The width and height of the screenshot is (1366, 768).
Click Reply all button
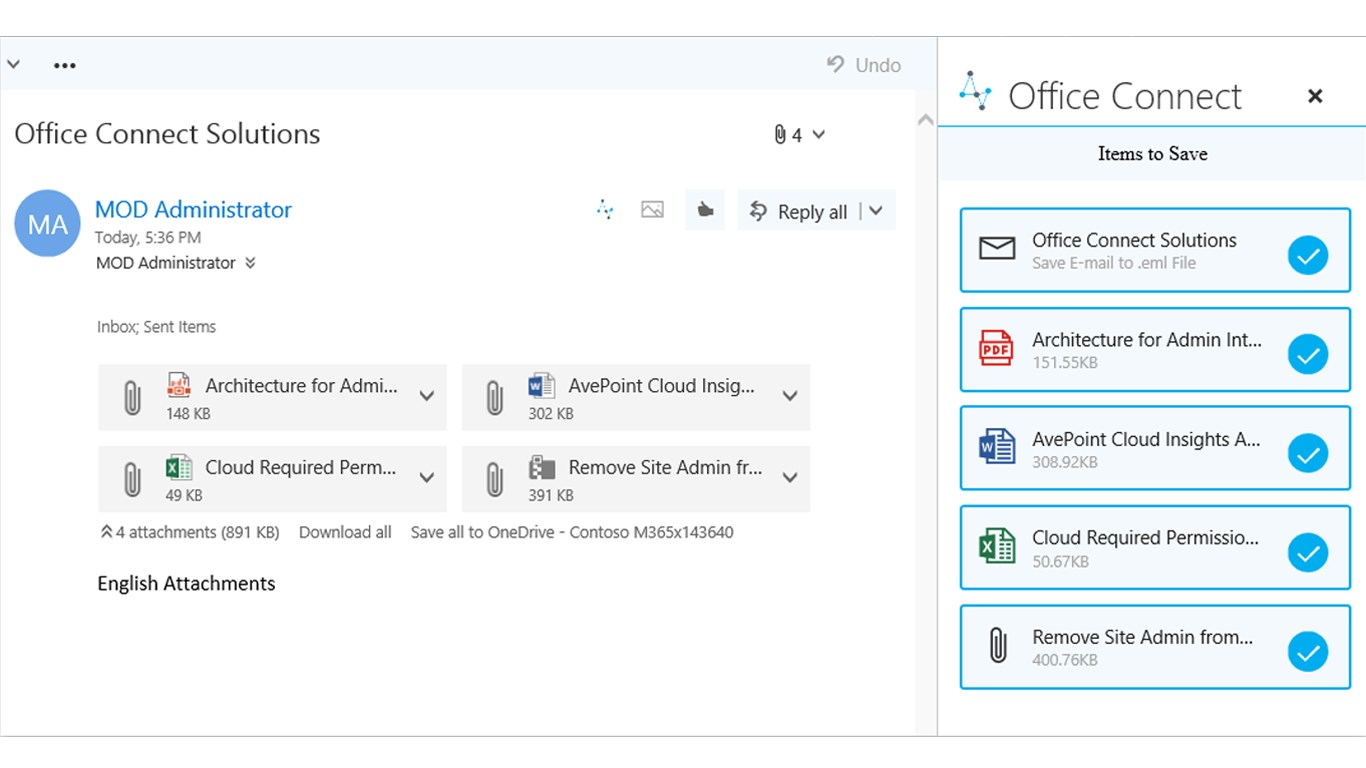(x=800, y=211)
